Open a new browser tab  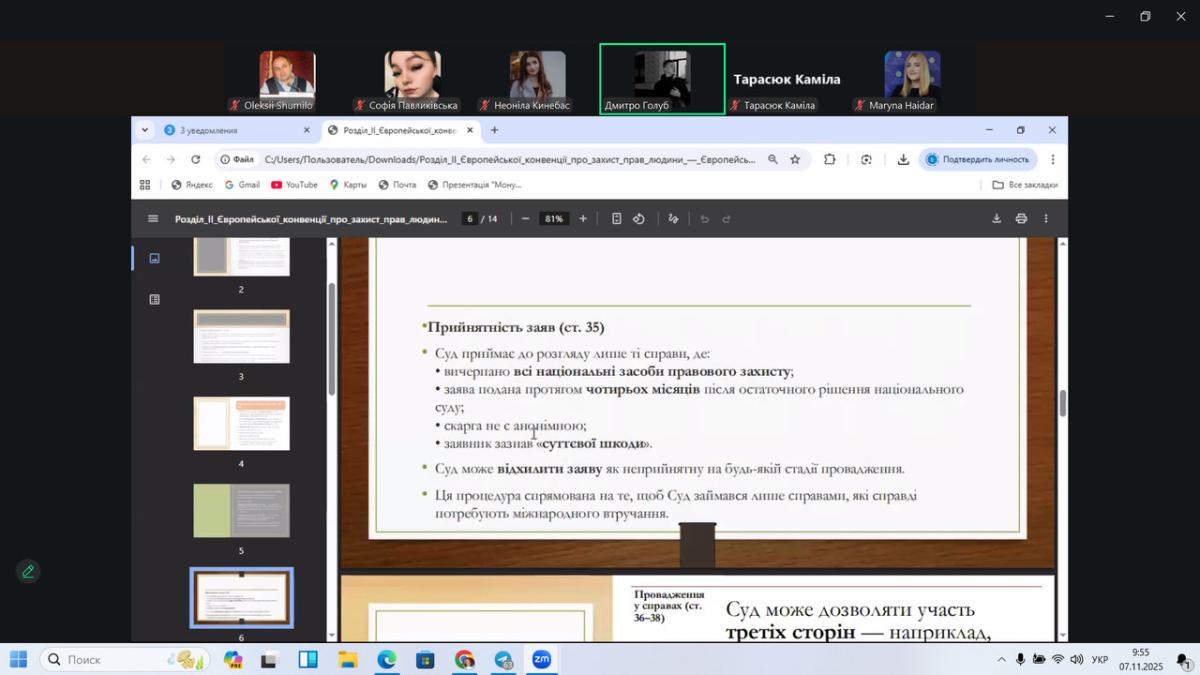click(x=494, y=130)
